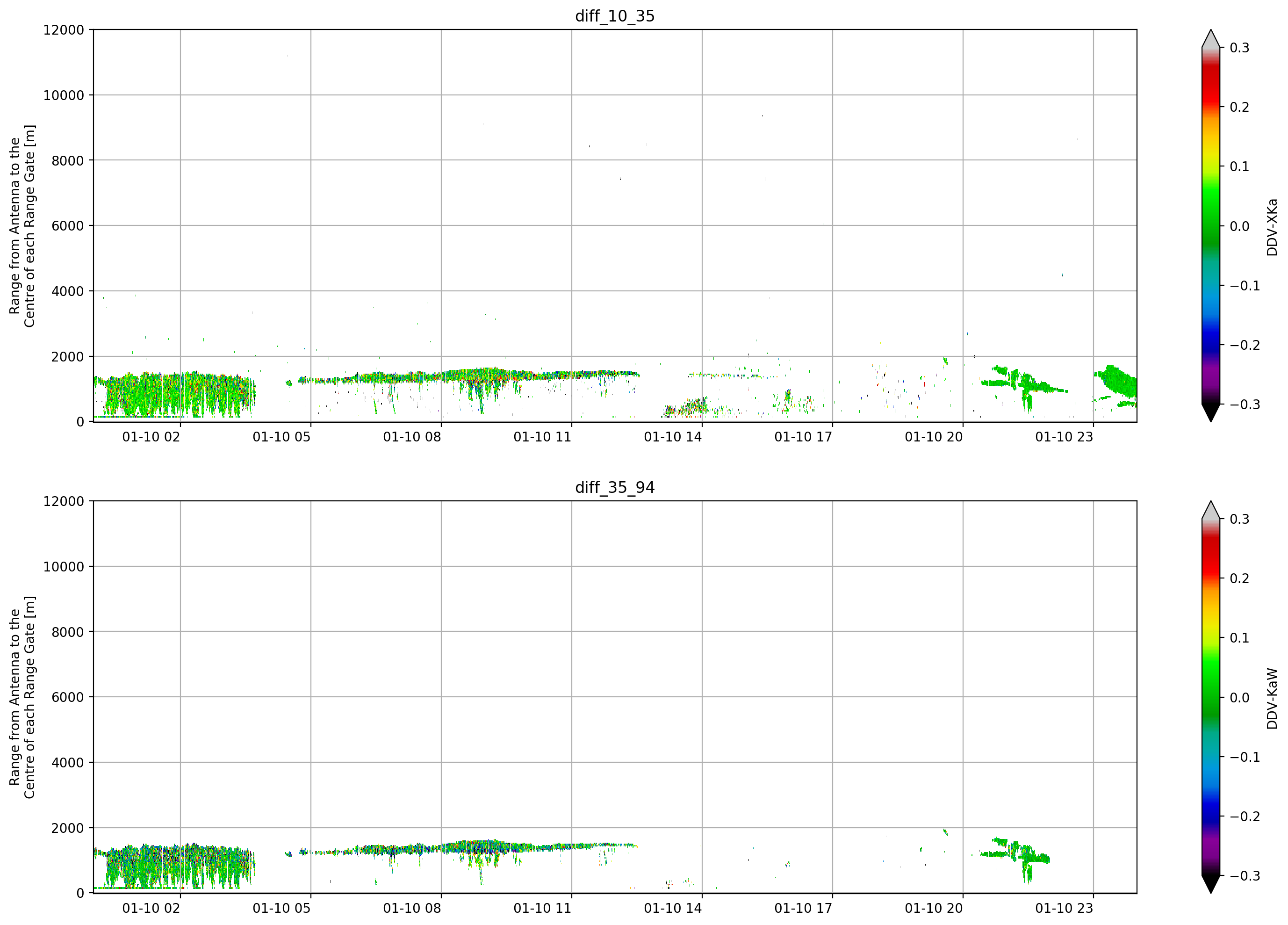Click the 4000 y-tick in diff_10_35 plot
The width and height of the screenshot is (1288, 925).
point(68,291)
